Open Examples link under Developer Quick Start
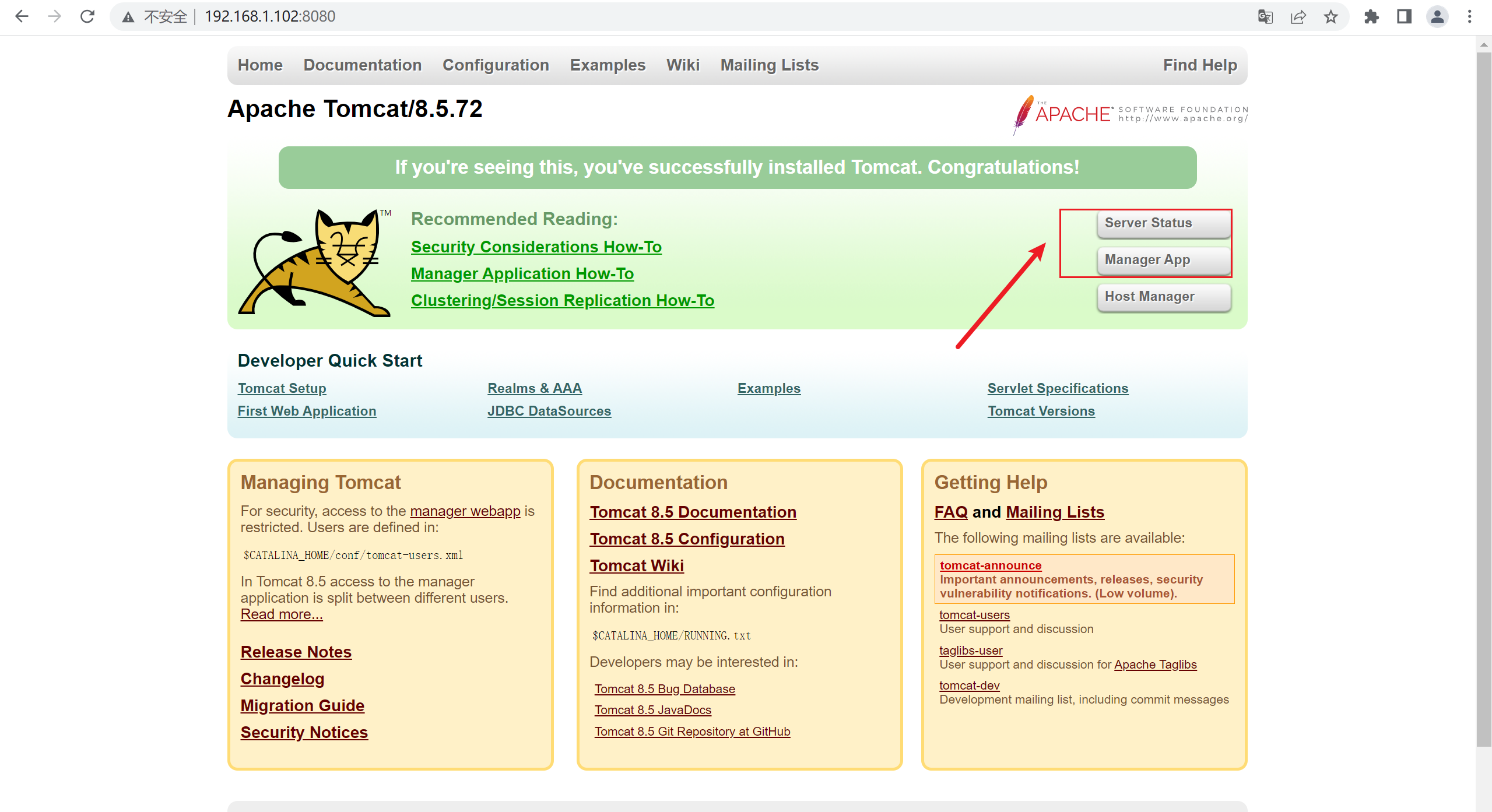The height and width of the screenshot is (812, 1492). 769,388
